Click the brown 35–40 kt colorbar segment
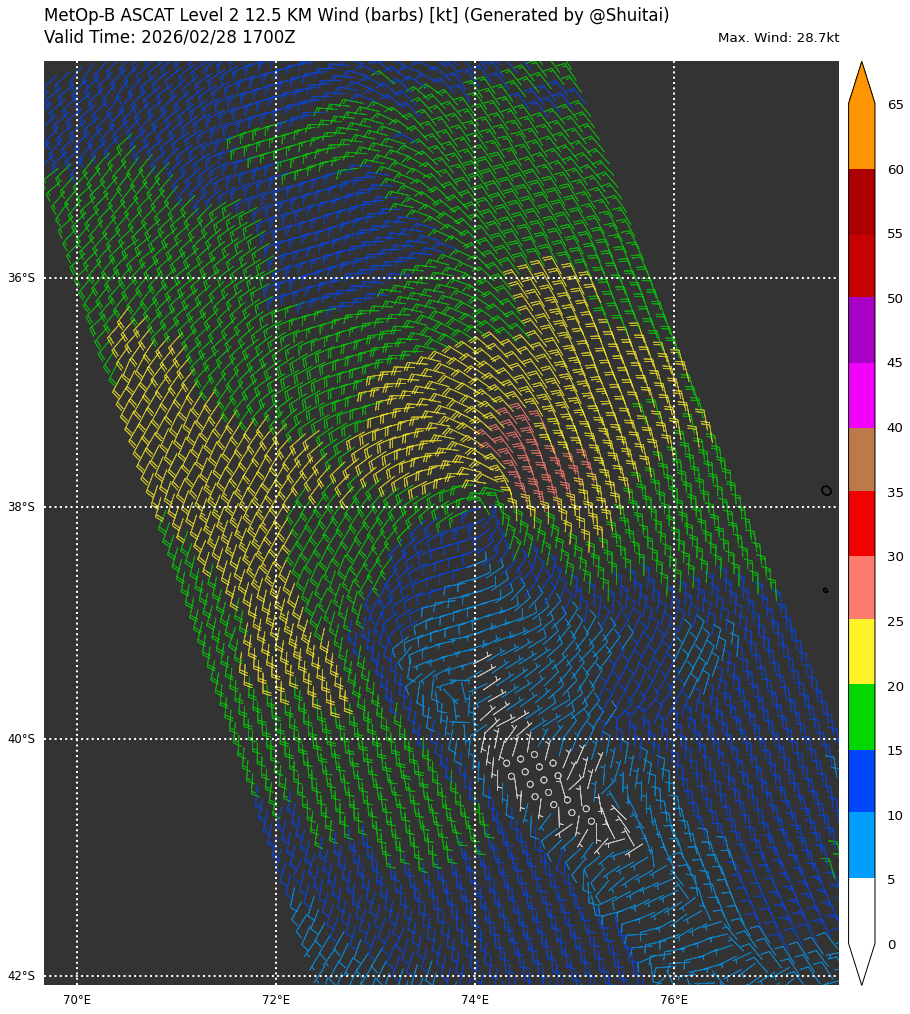 click(861, 459)
